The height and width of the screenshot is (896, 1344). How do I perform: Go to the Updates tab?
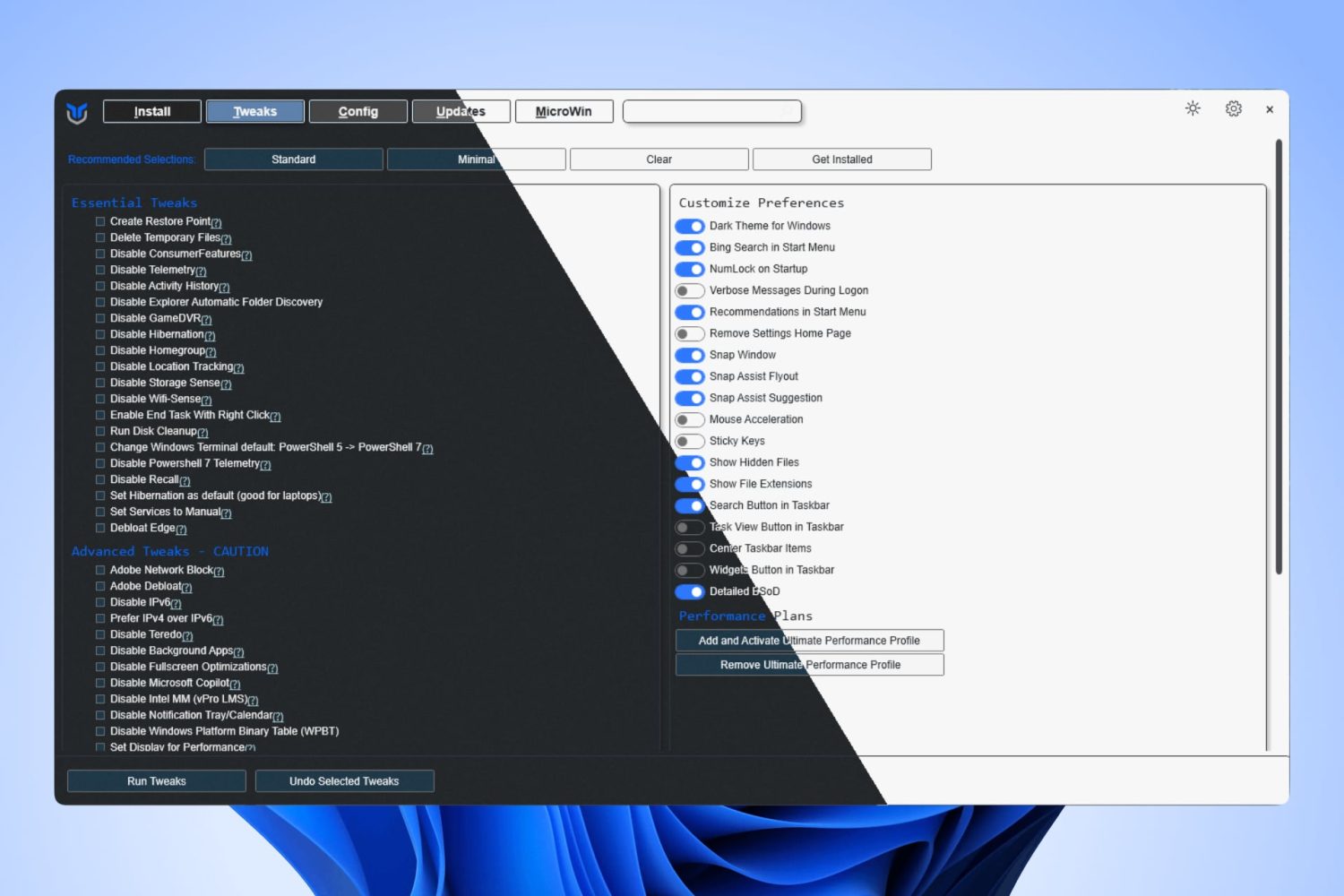pos(461,111)
